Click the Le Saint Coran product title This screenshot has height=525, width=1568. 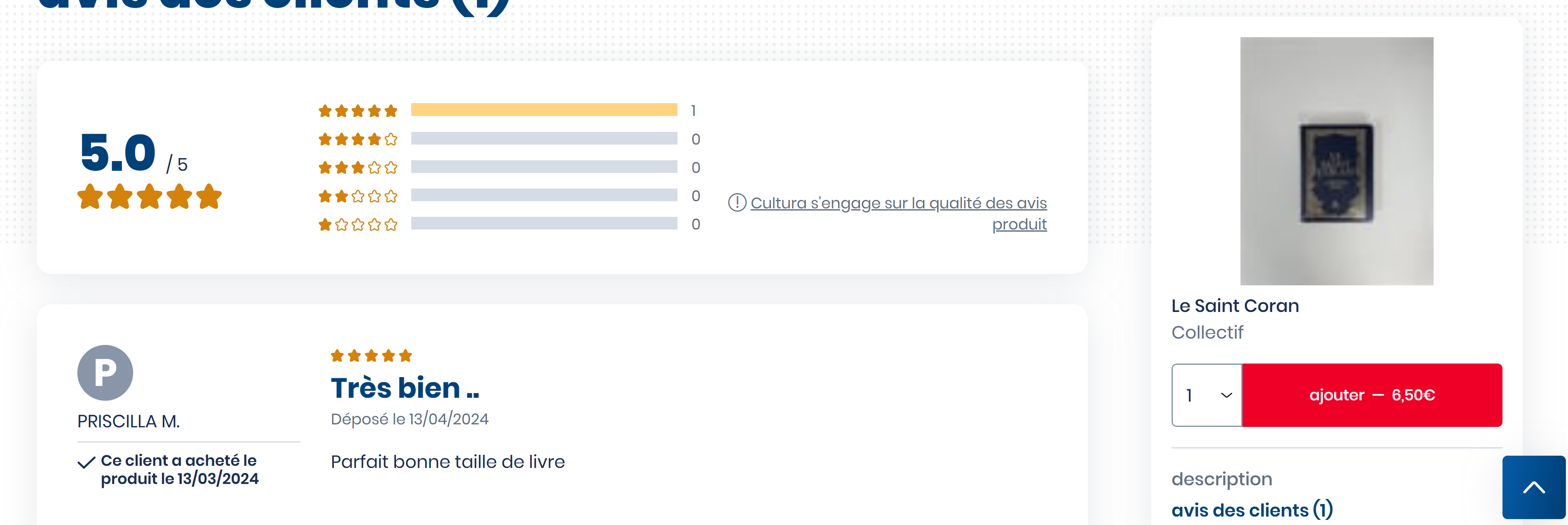(1235, 305)
